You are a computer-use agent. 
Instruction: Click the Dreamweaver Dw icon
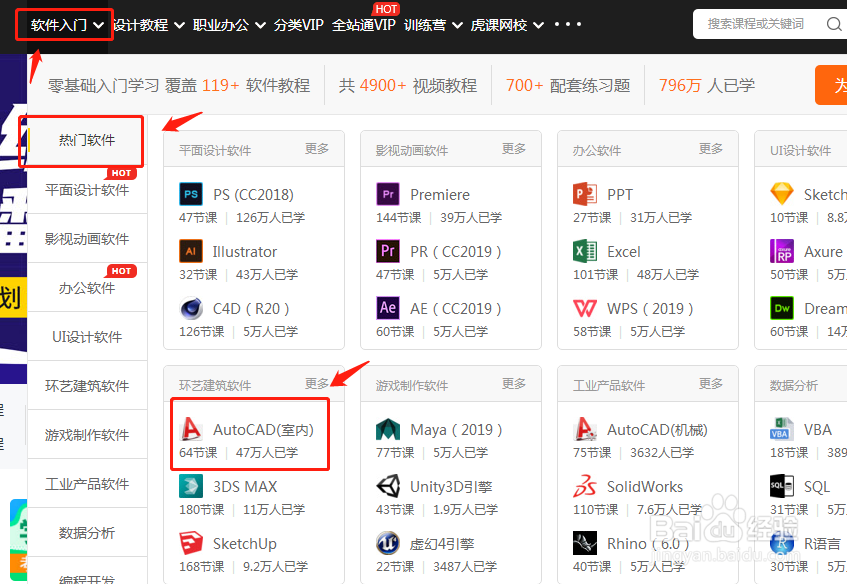tap(782, 308)
